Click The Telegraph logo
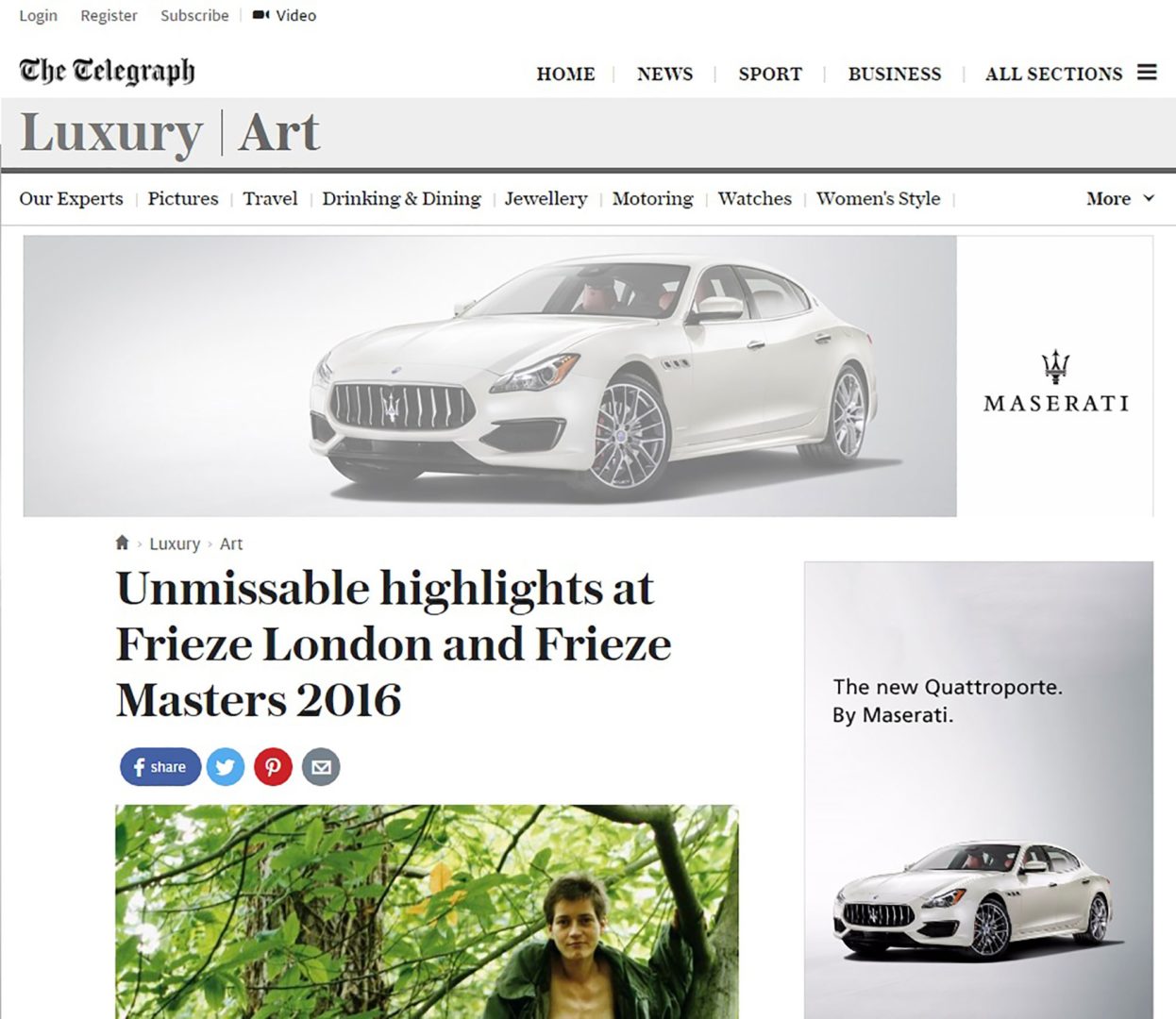 pos(107,71)
